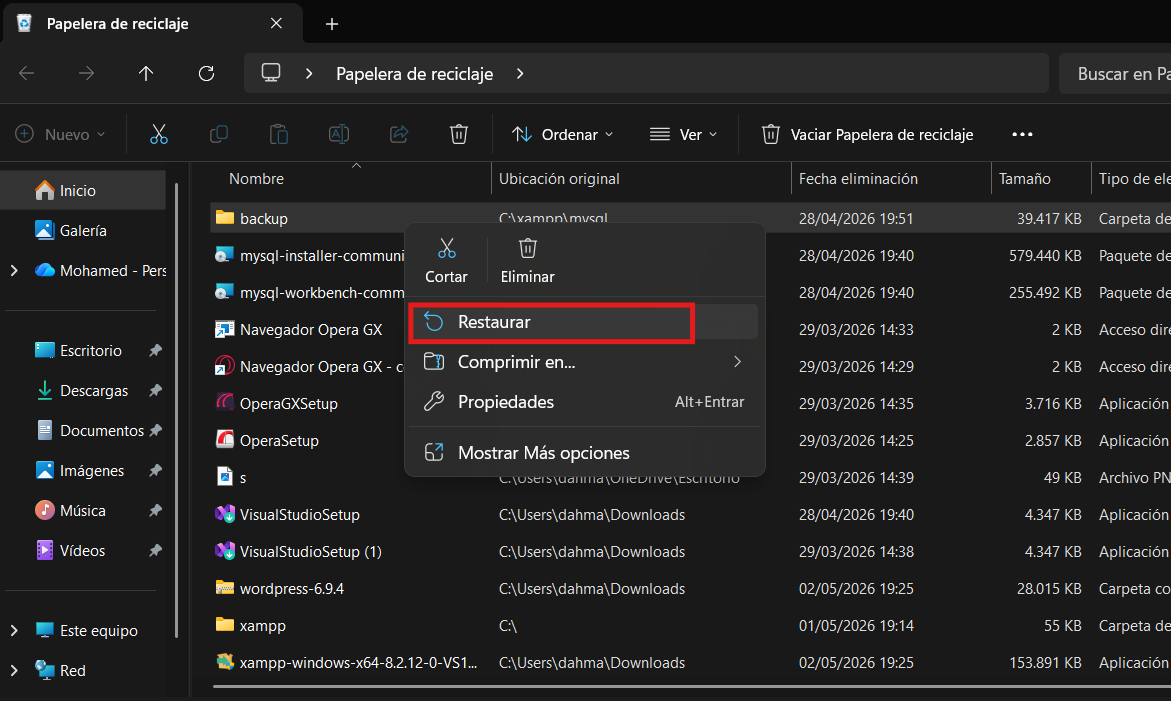Click the 153.891 KB size cell
The height and width of the screenshot is (701, 1171).
[x=1045, y=662]
